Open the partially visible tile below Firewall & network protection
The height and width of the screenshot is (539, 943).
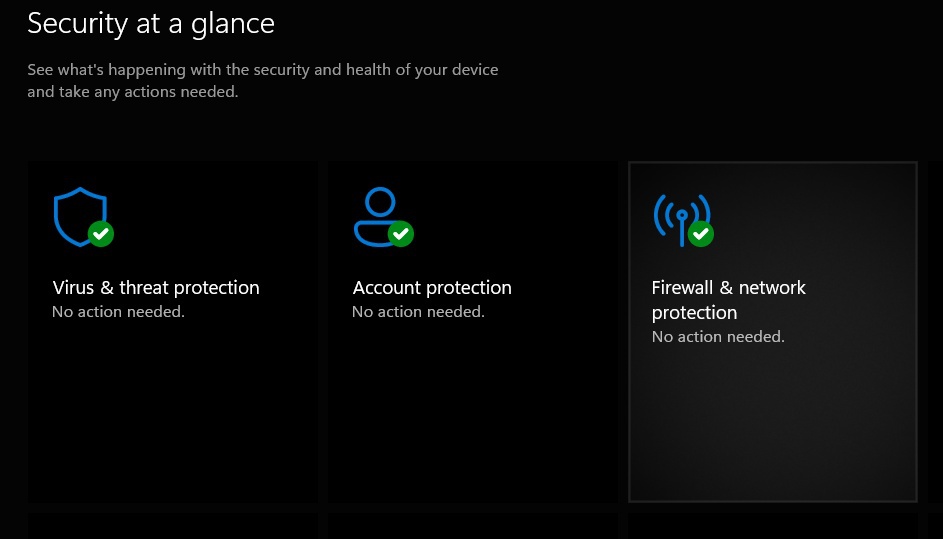pyautogui.click(x=772, y=527)
